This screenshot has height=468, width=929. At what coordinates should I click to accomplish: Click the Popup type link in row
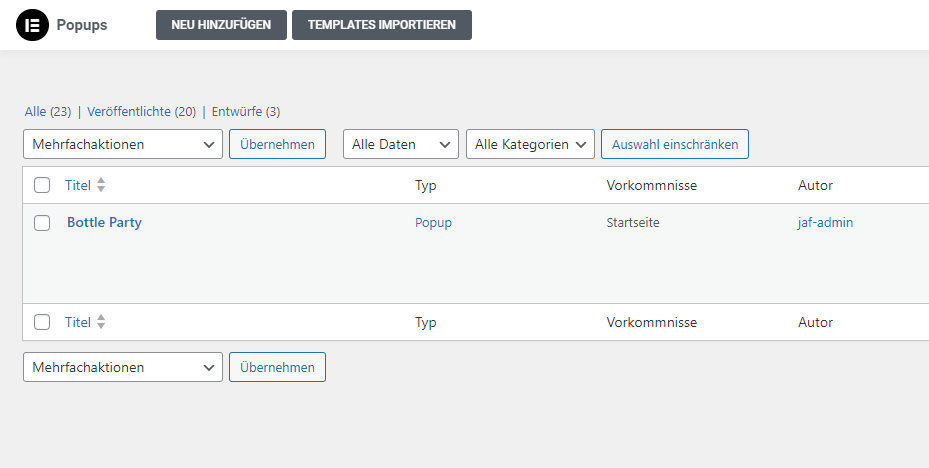[x=433, y=223]
